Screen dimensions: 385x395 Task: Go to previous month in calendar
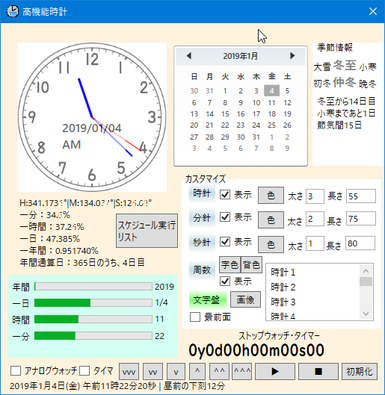(189, 56)
